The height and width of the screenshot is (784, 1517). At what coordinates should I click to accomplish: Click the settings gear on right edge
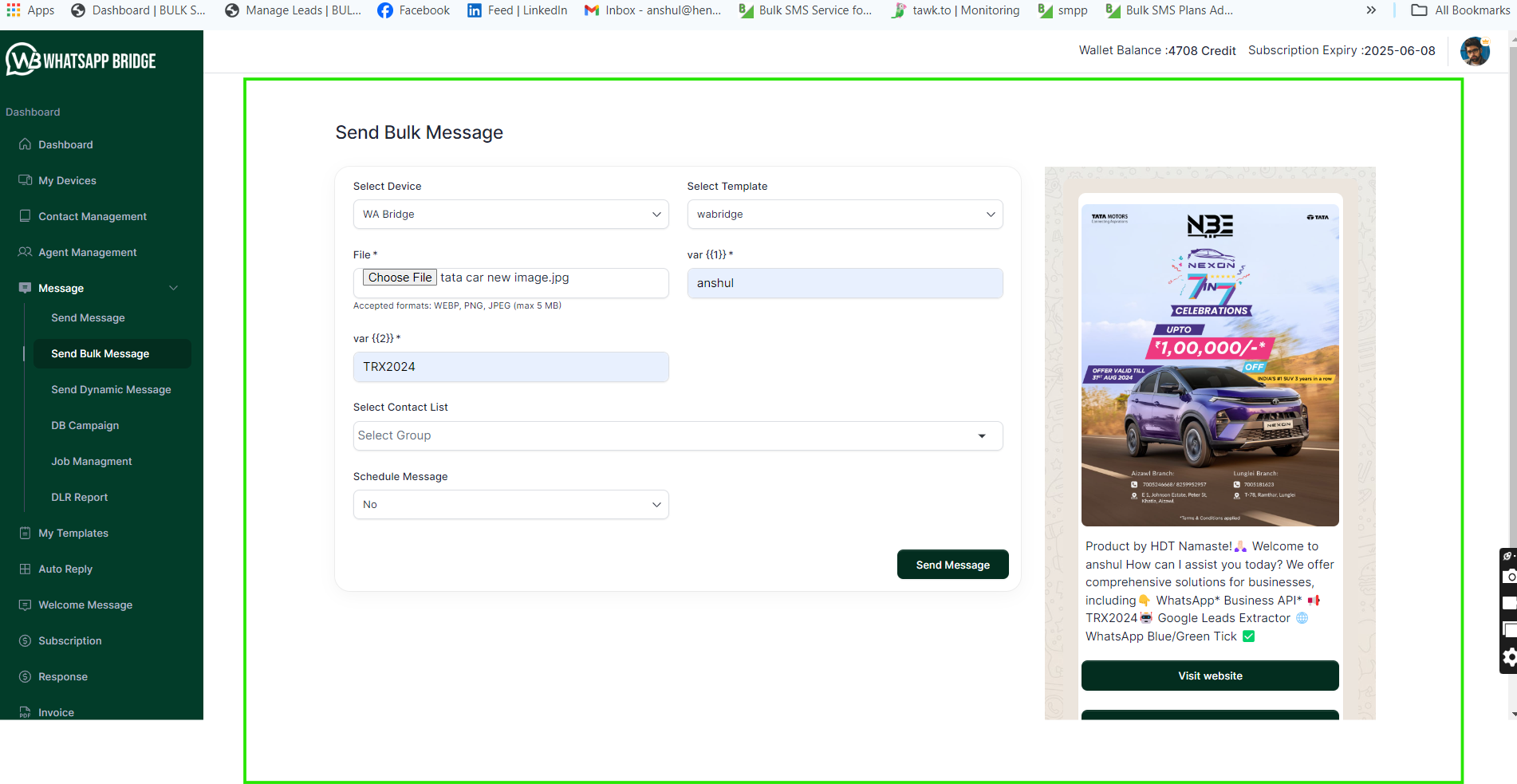coord(1509,658)
